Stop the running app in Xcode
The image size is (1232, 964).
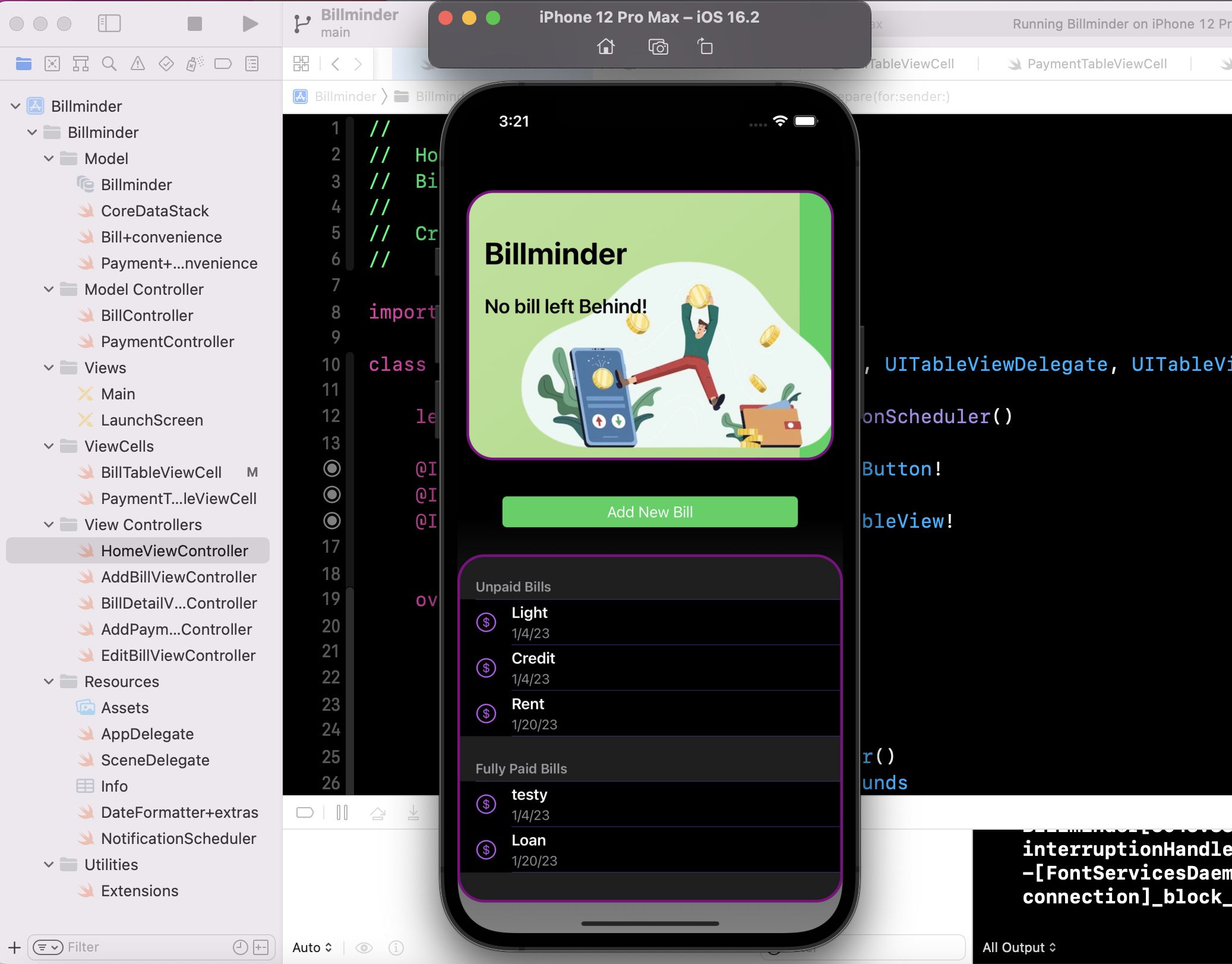click(195, 24)
